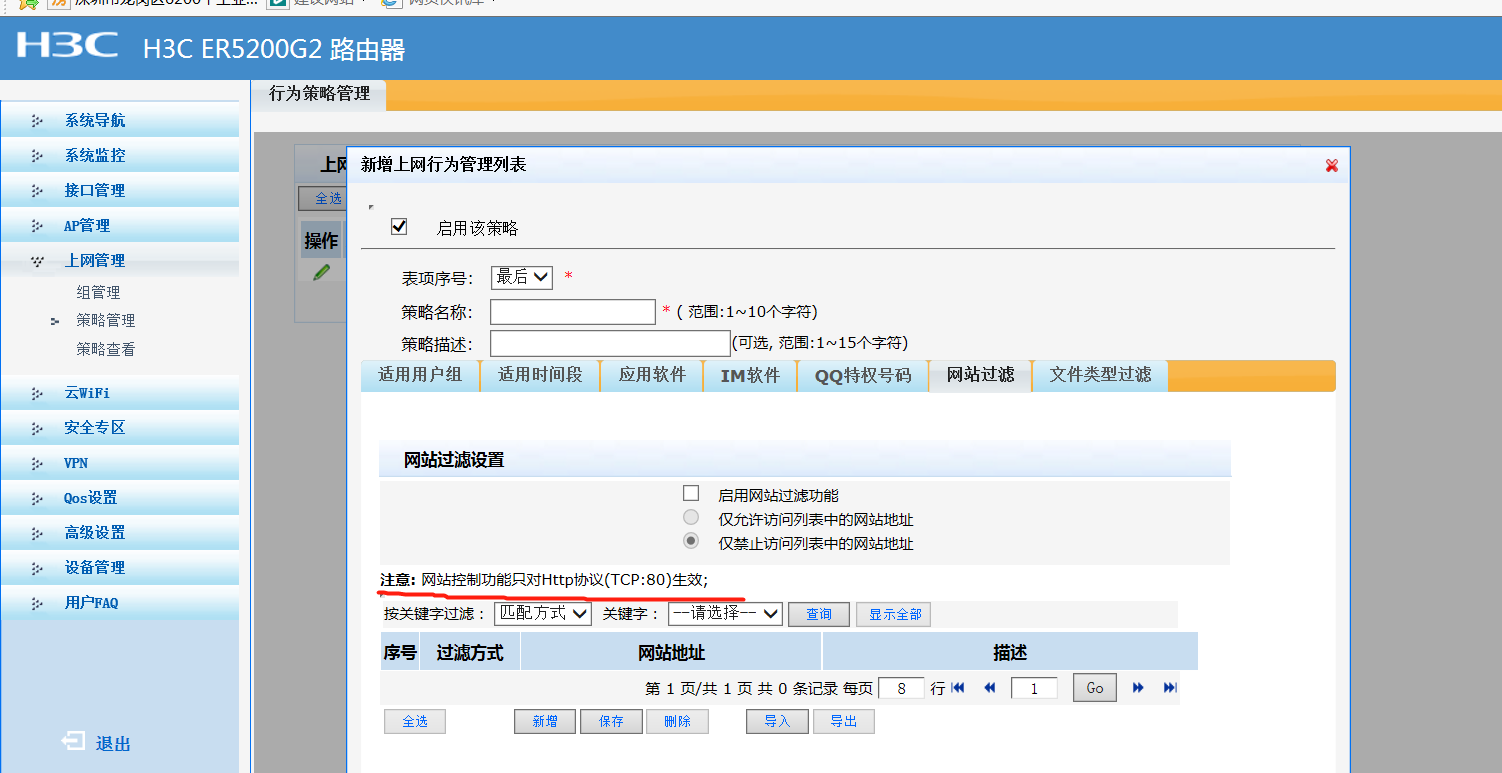
Task: Click the 删除 button
Action: [677, 721]
